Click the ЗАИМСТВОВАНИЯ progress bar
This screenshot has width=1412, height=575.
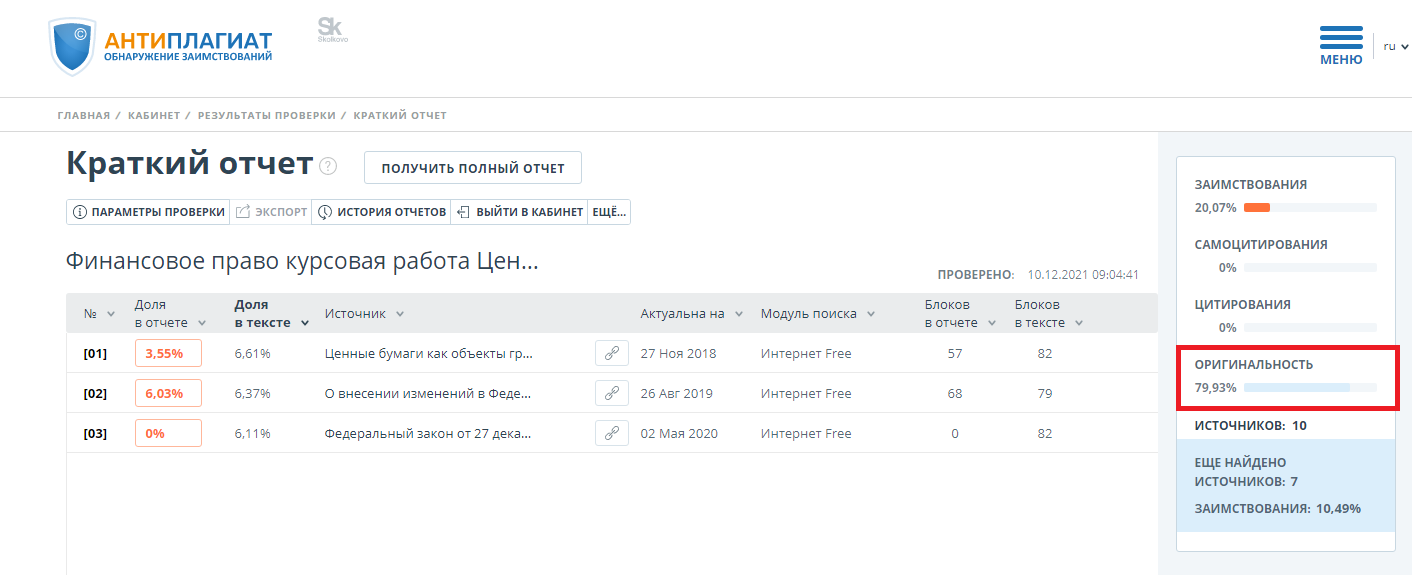click(1310, 208)
